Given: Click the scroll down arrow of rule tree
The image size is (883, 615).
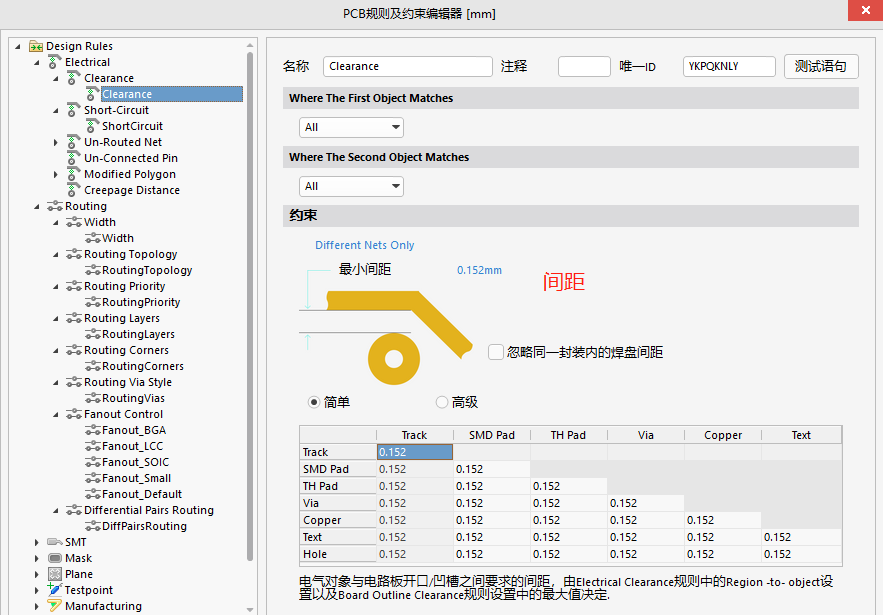Looking at the screenshot, I should coord(250,609).
